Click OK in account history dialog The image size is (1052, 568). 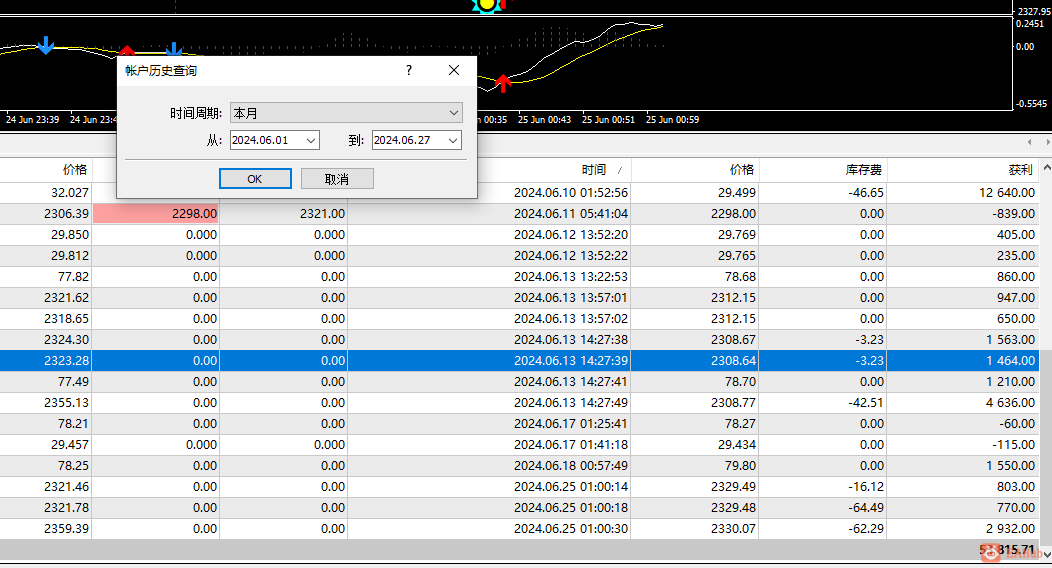coord(255,179)
